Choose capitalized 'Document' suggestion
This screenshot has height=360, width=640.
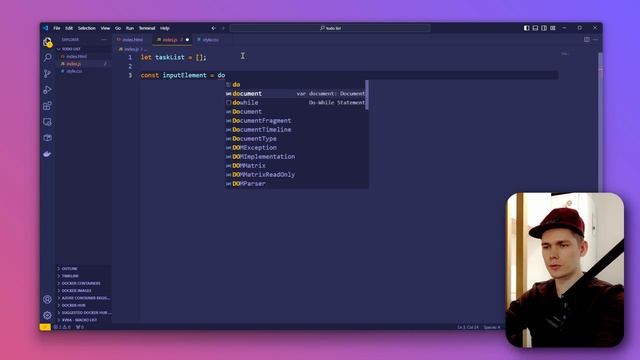pos(297,111)
